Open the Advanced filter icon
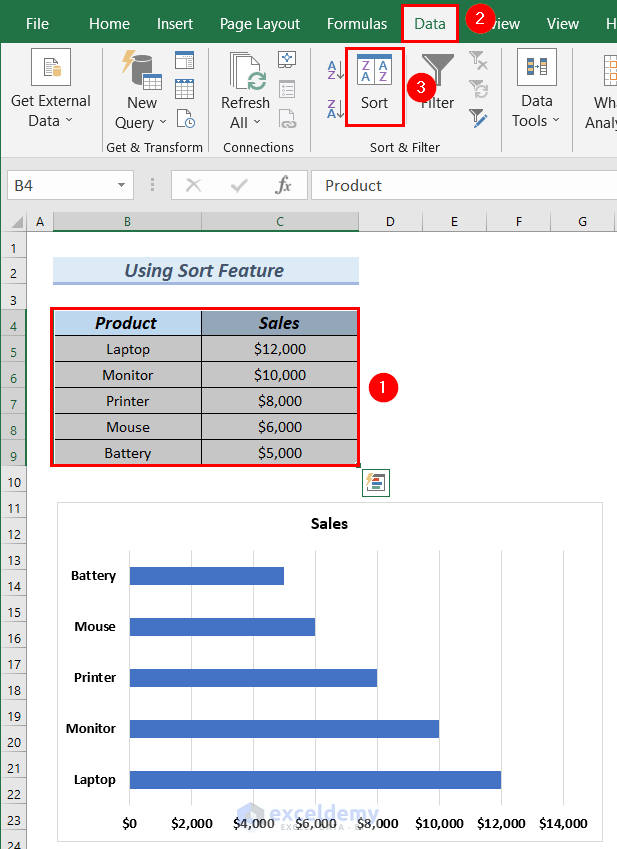This screenshot has width=617, height=849. (478, 117)
